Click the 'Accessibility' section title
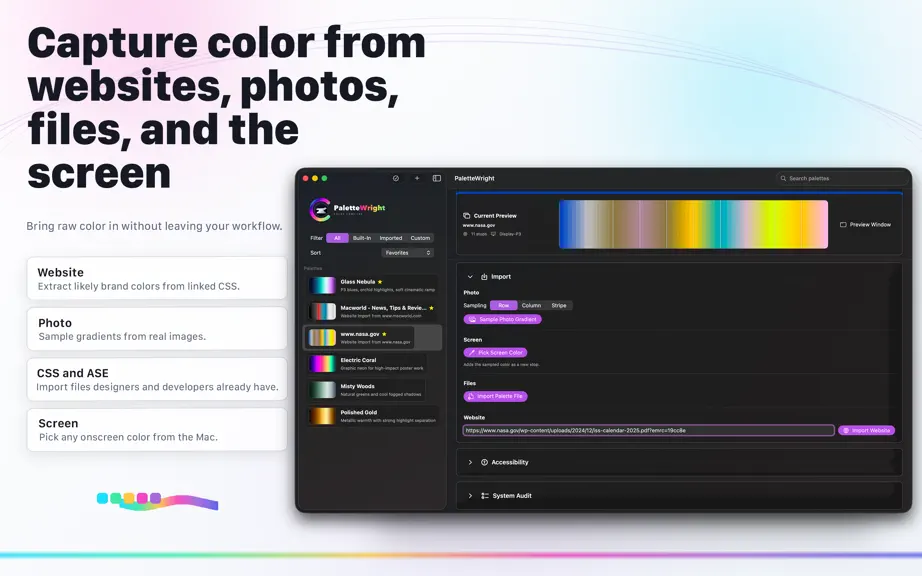 coord(510,462)
